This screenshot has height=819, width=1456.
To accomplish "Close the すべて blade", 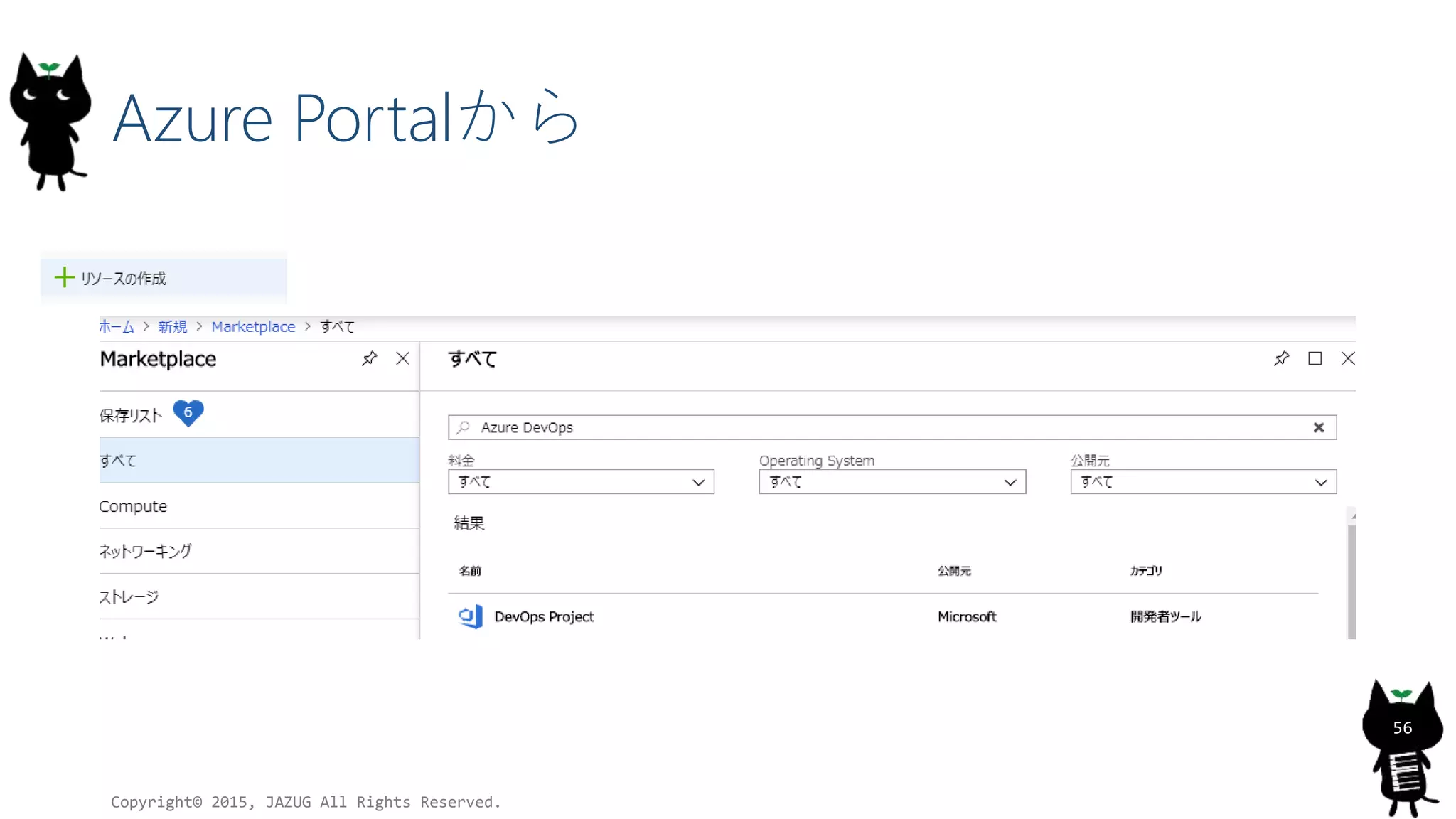I will click(1348, 358).
